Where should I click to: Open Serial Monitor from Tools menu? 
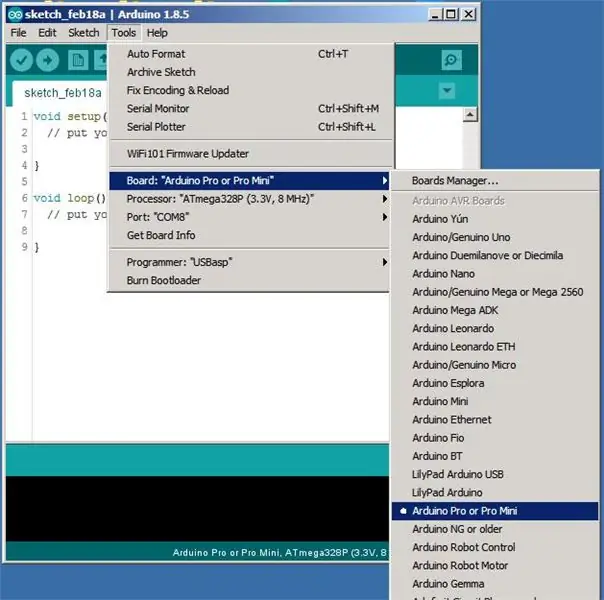[250, 109]
